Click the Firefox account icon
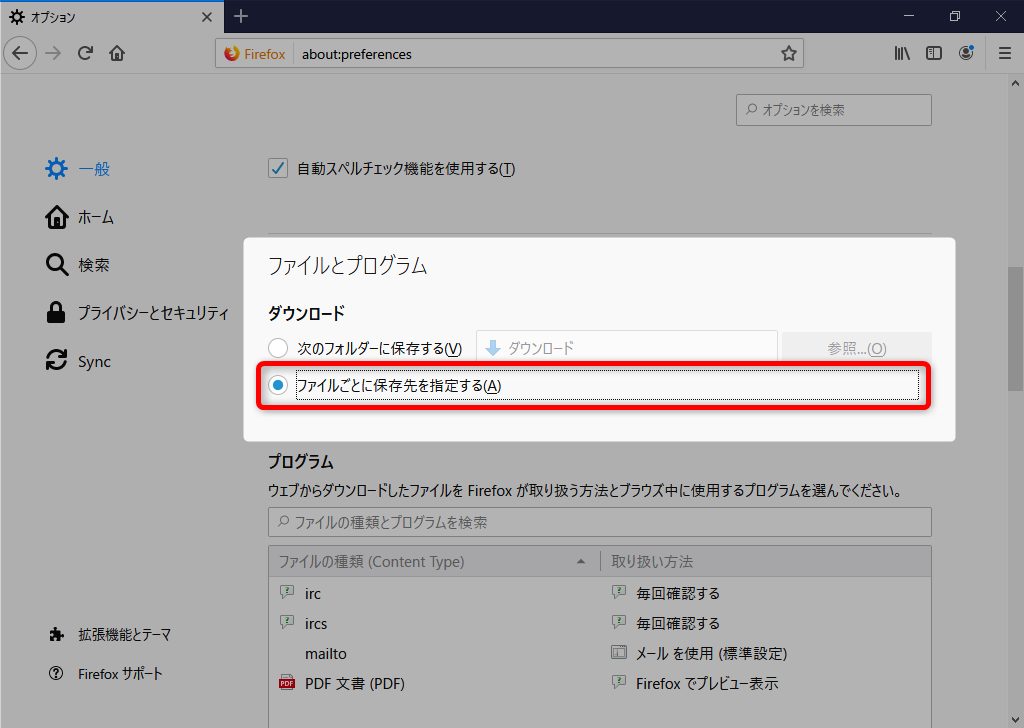The width and height of the screenshot is (1024, 728). [x=966, y=53]
